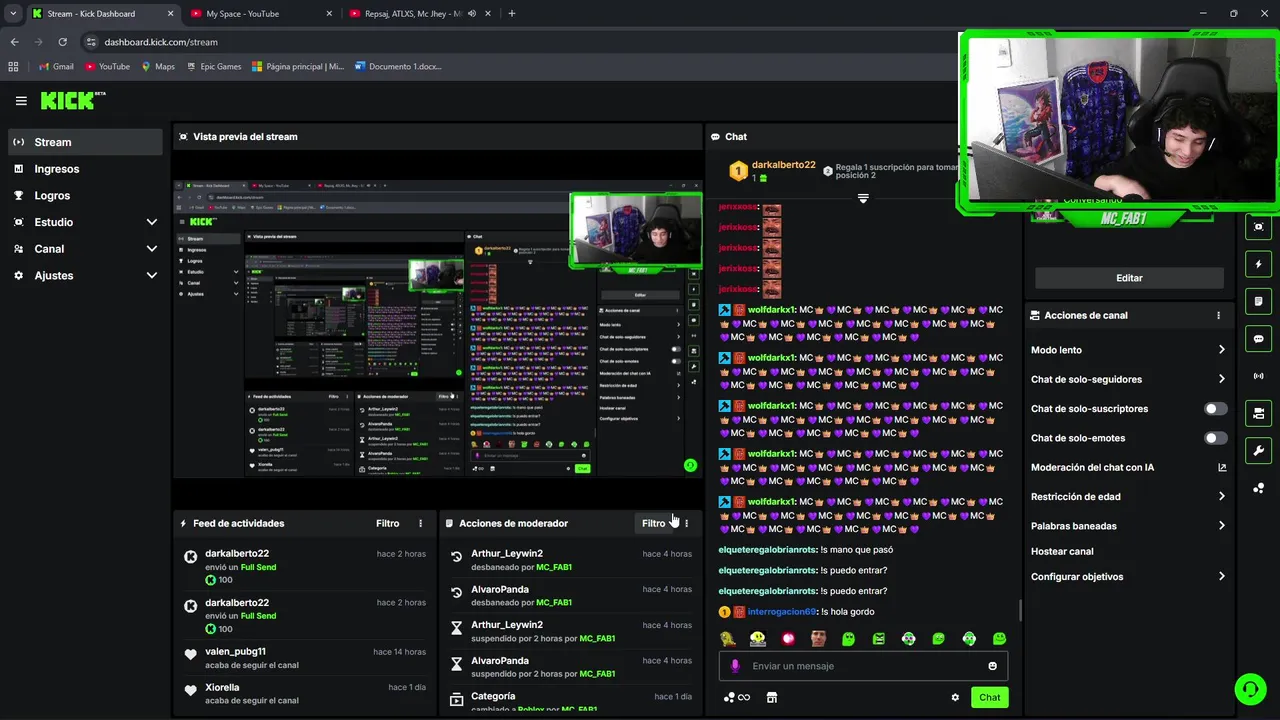Click the broadcast signal panel icon
This screenshot has width=1280, height=720.
coord(1258,376)
